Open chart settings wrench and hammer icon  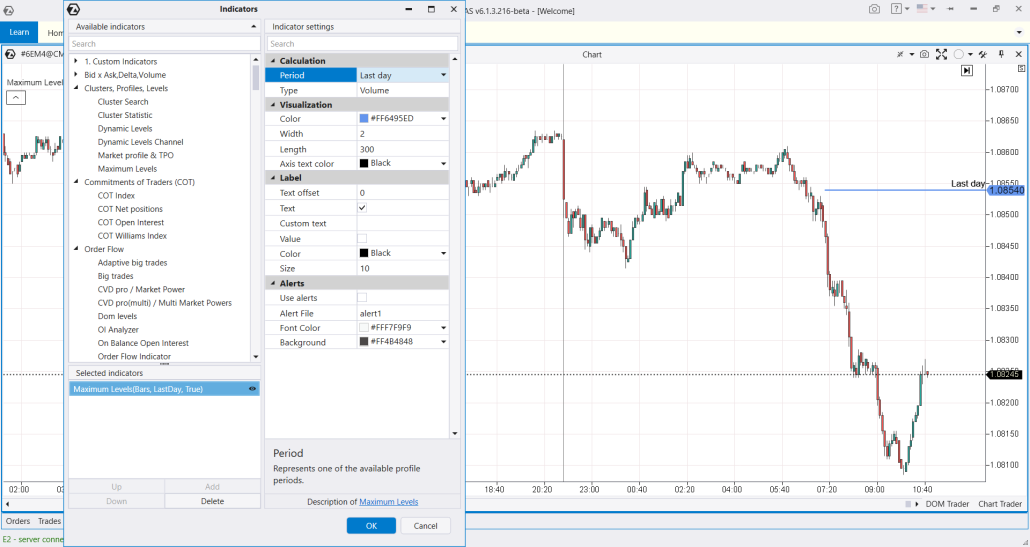coord(984,54)
